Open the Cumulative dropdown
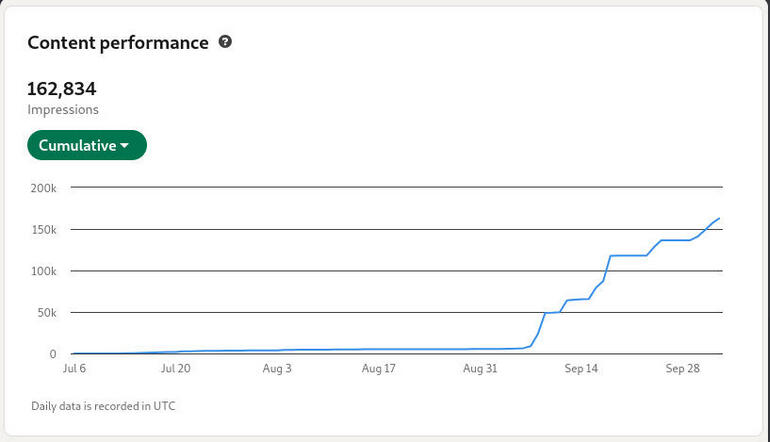770x442 pixels. click(x=86, y=146)
